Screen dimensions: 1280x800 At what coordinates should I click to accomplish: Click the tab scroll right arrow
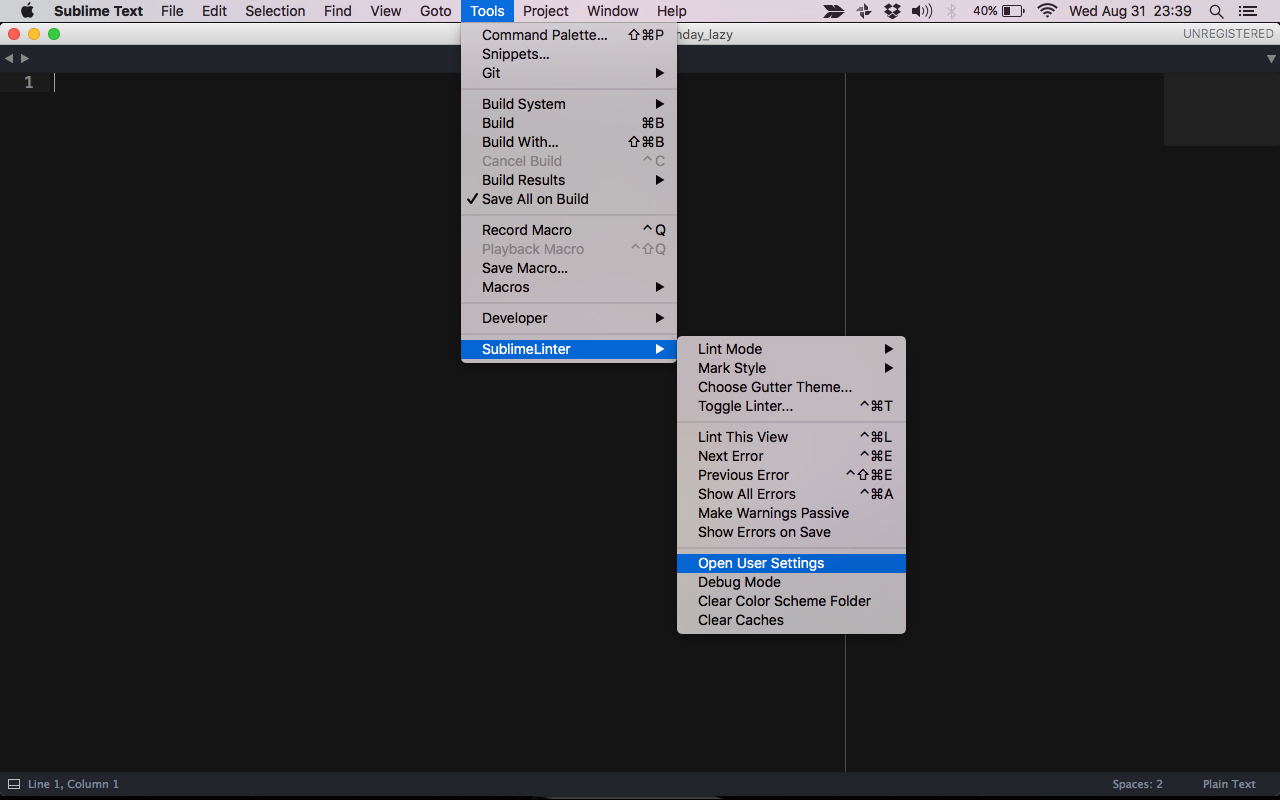pyautogui.click(x=25, y=59)
